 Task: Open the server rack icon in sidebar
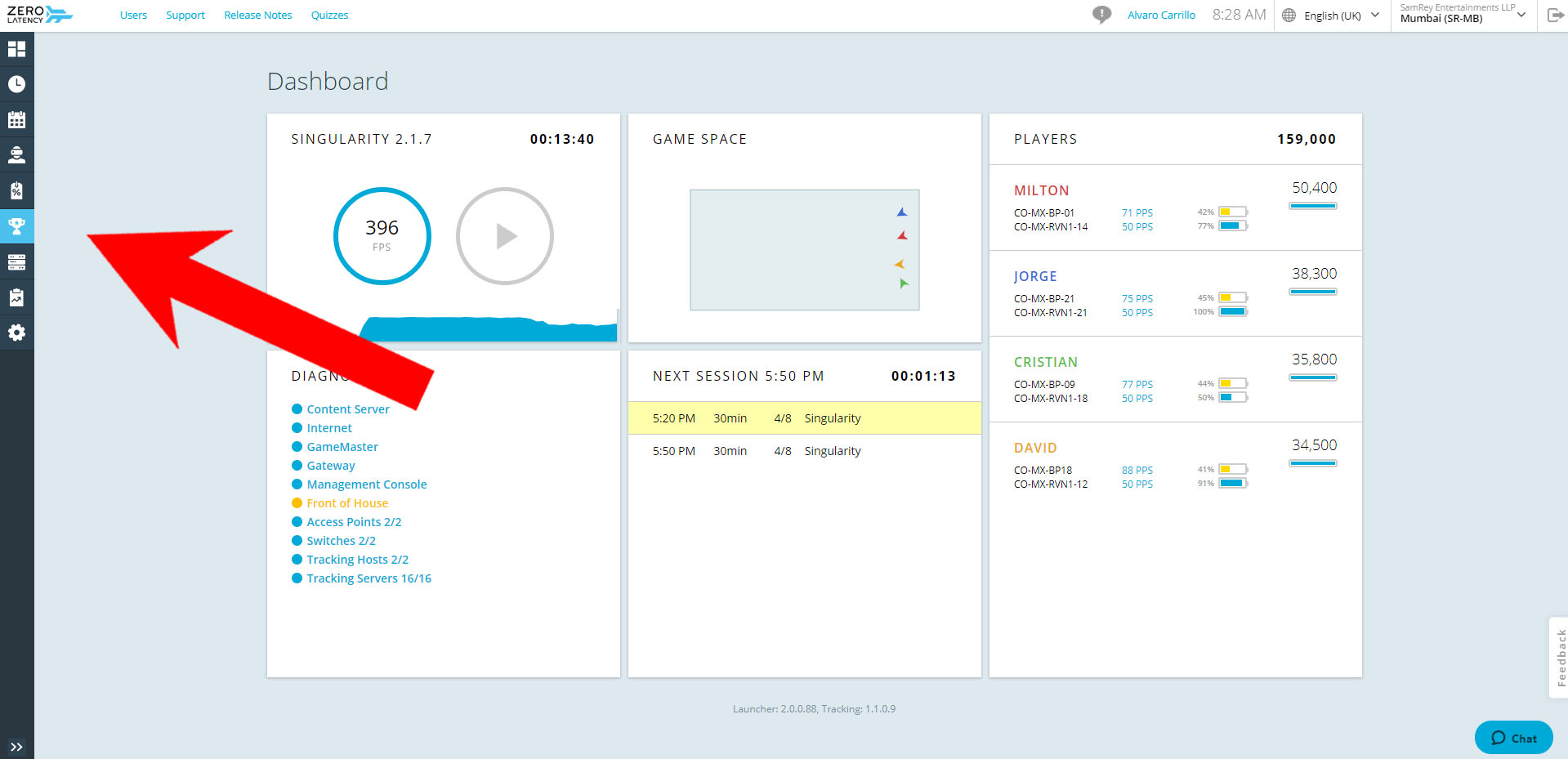point(16,261)
